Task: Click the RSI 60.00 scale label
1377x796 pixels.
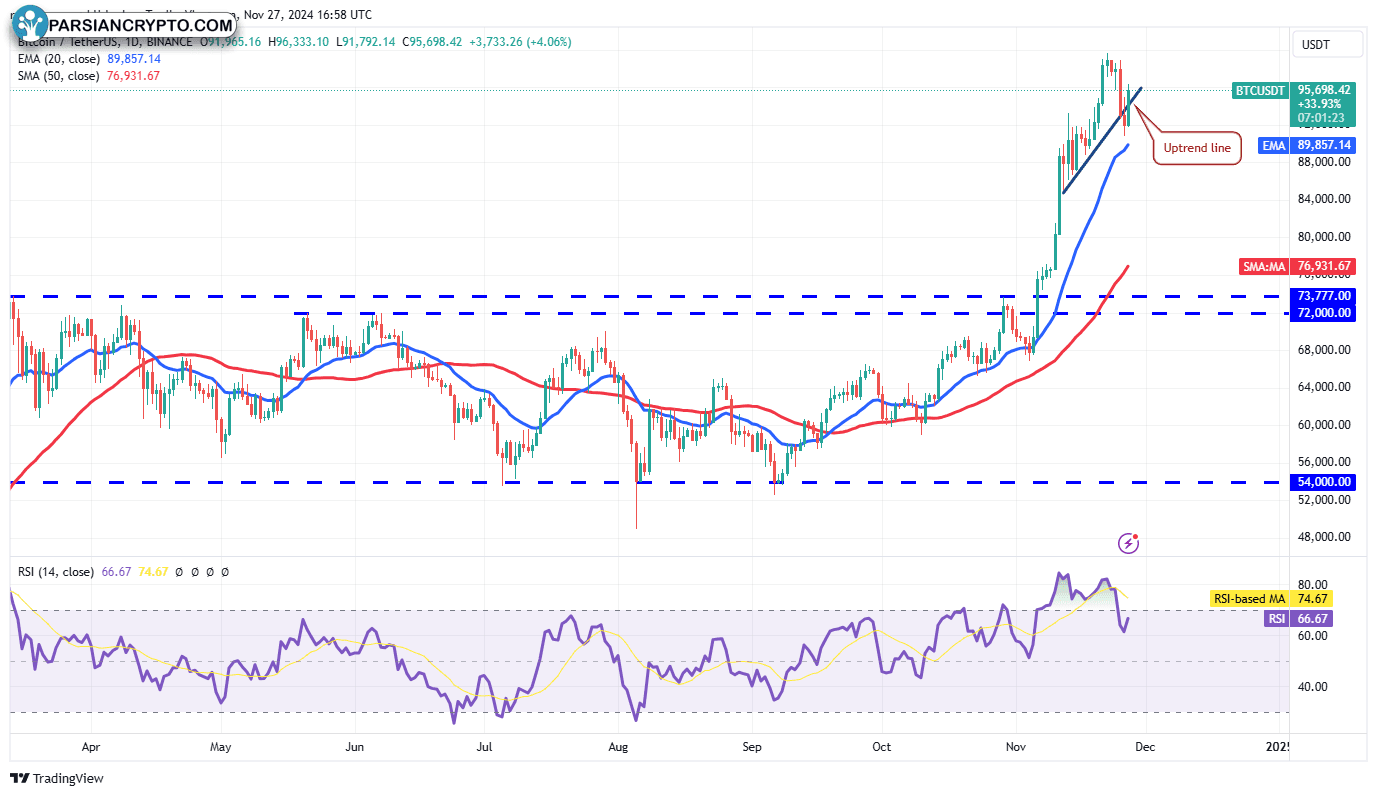Action: point(1313,636)
